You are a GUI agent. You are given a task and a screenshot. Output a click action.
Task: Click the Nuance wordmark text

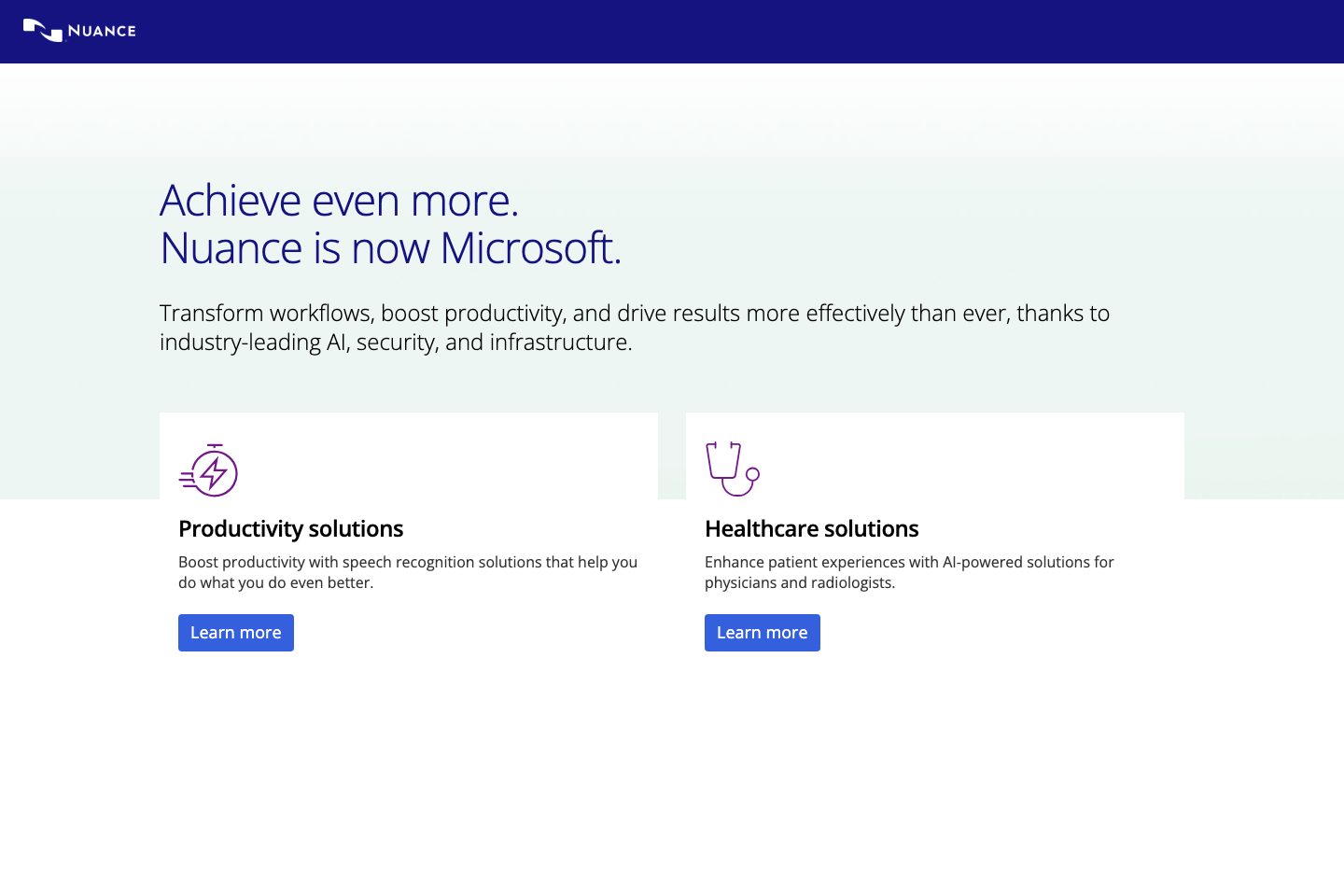click(102, 32)
